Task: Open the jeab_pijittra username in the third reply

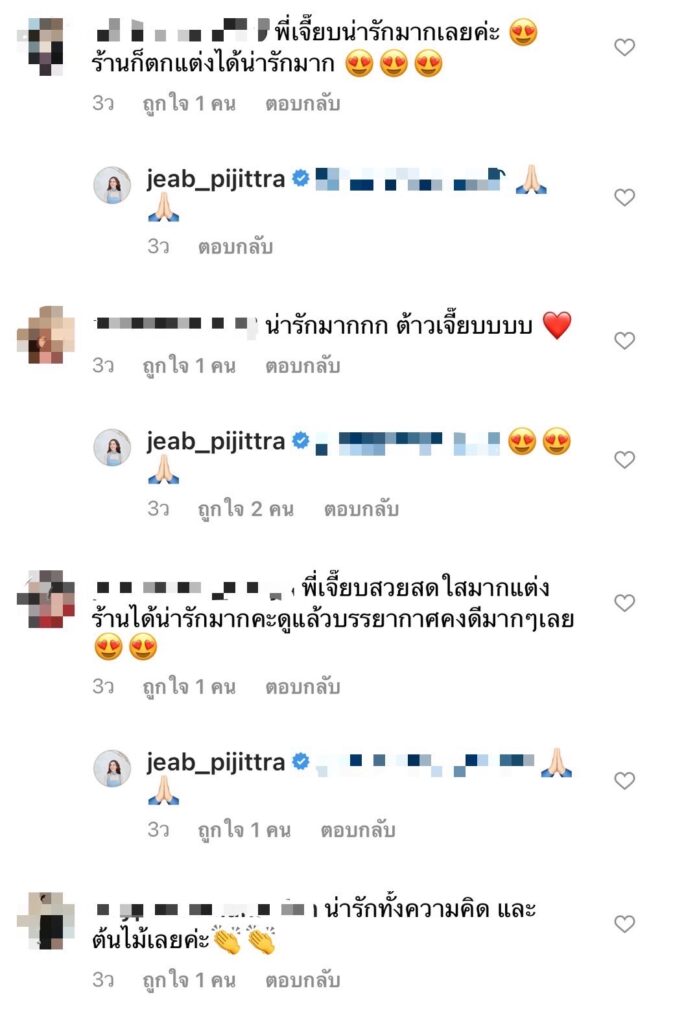Action: click(x=215, y=763)
